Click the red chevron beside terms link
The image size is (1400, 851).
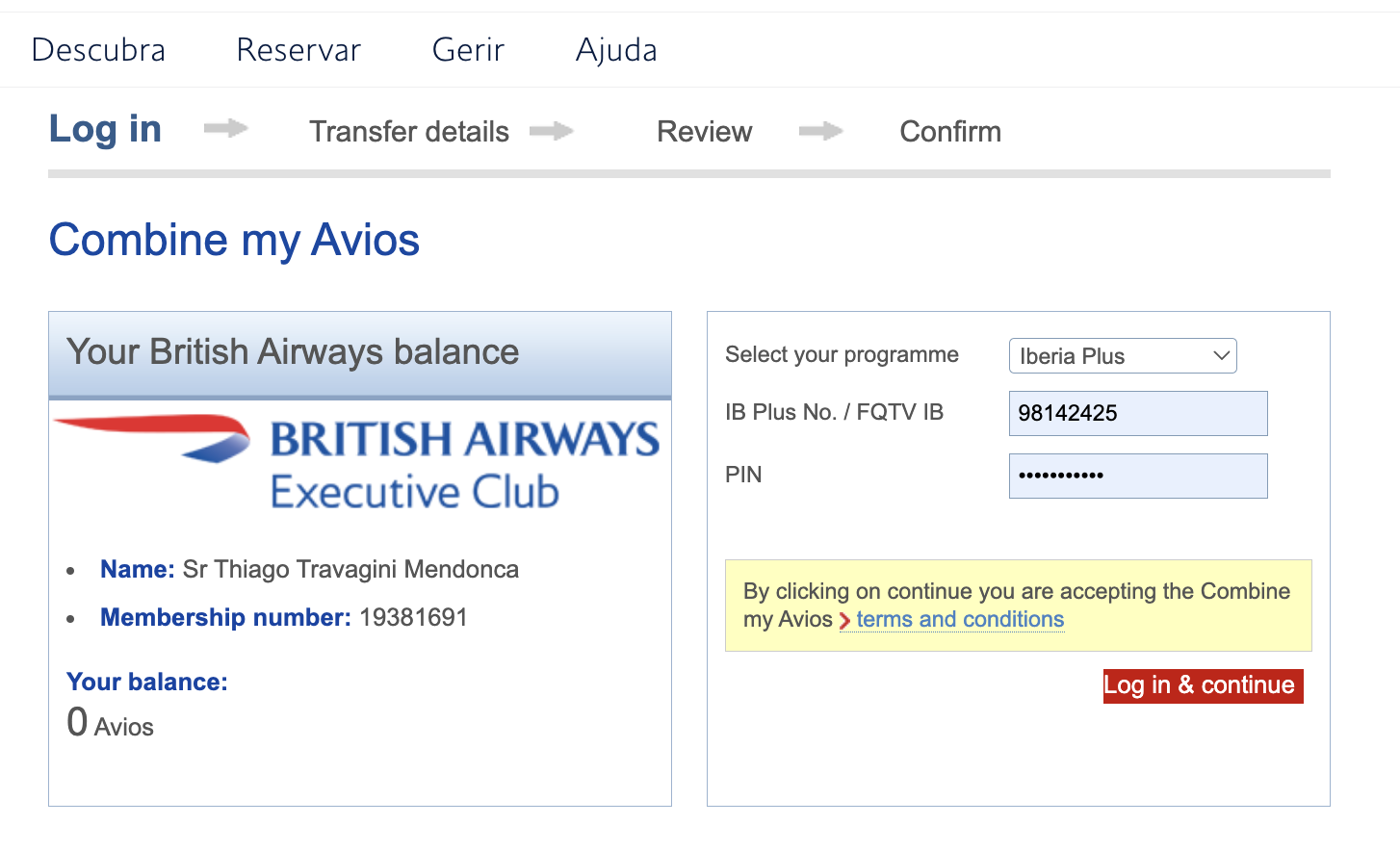tap(844, 621)
